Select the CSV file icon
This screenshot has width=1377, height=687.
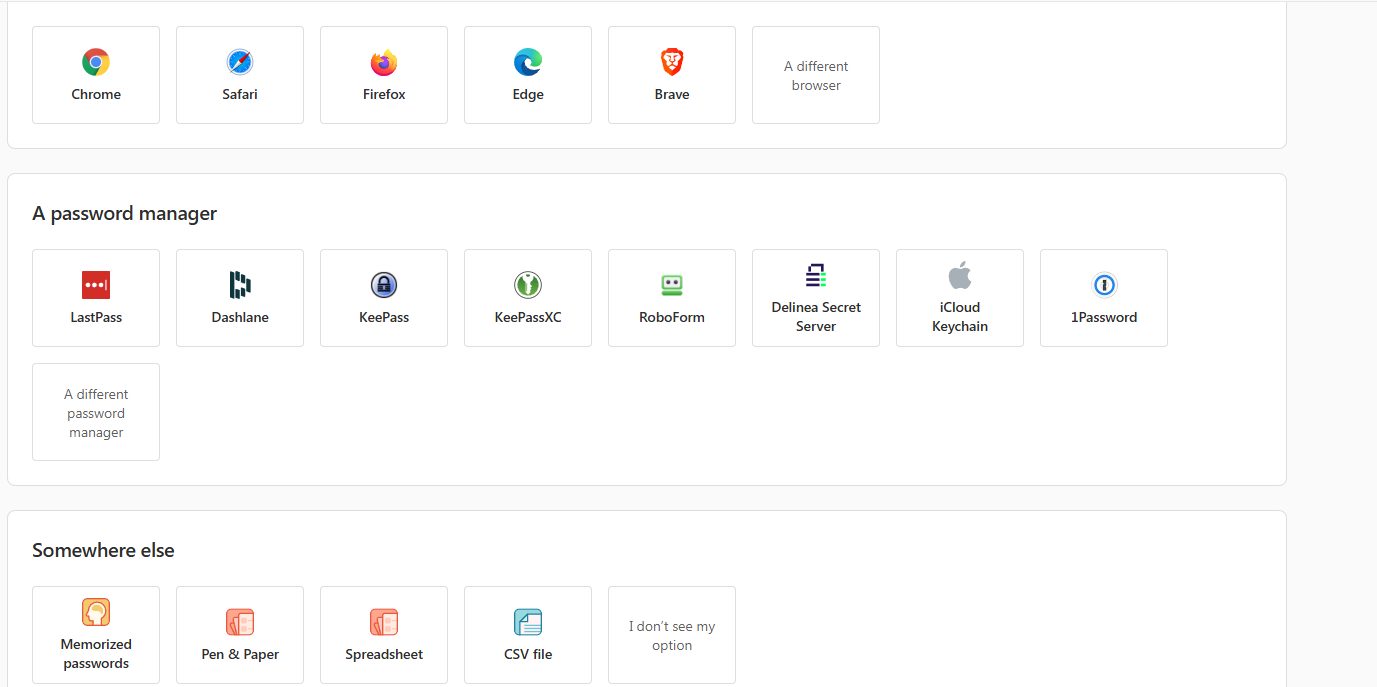coord(528,622)
